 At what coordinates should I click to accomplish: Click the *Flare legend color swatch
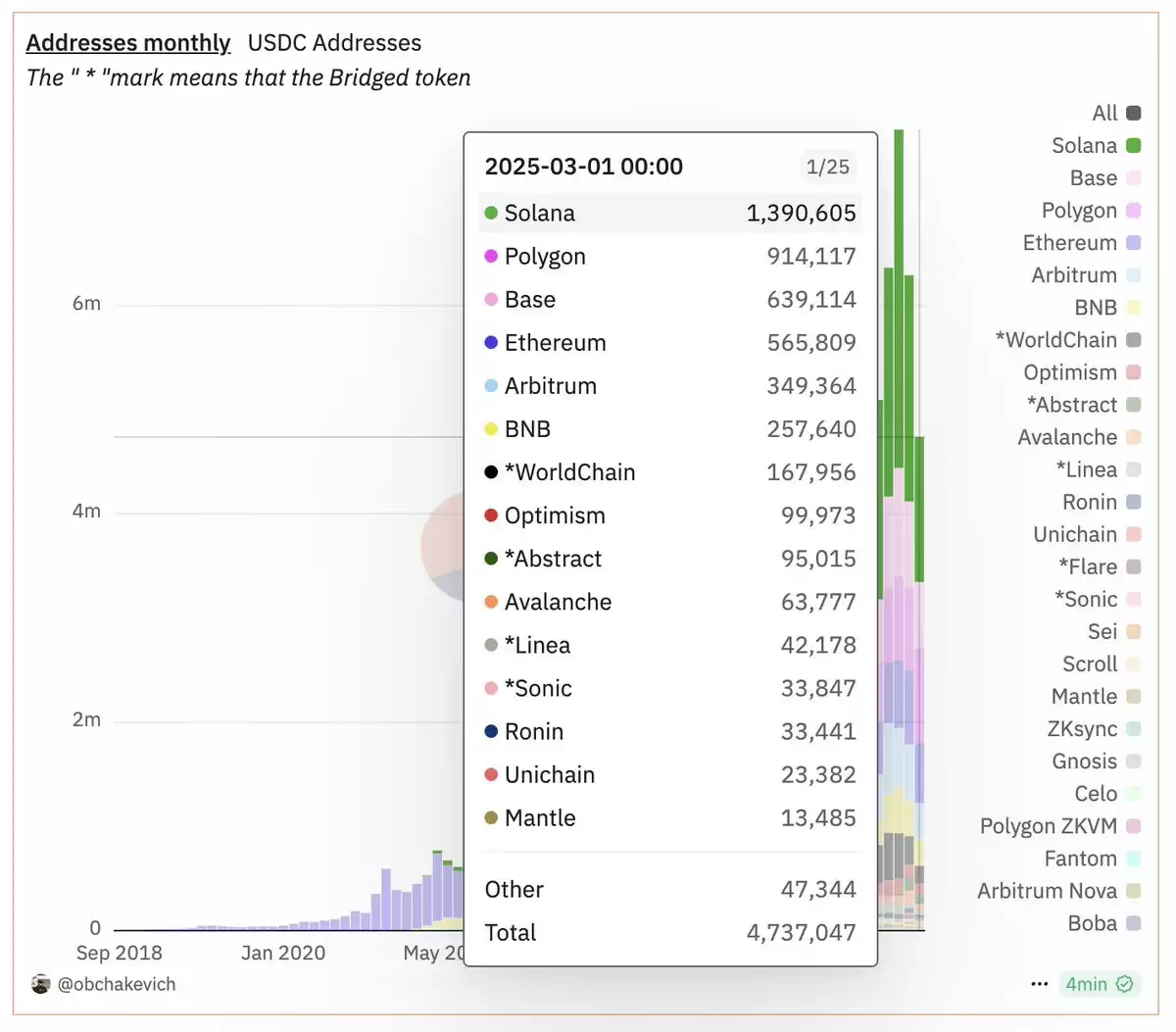point(1134,566)
